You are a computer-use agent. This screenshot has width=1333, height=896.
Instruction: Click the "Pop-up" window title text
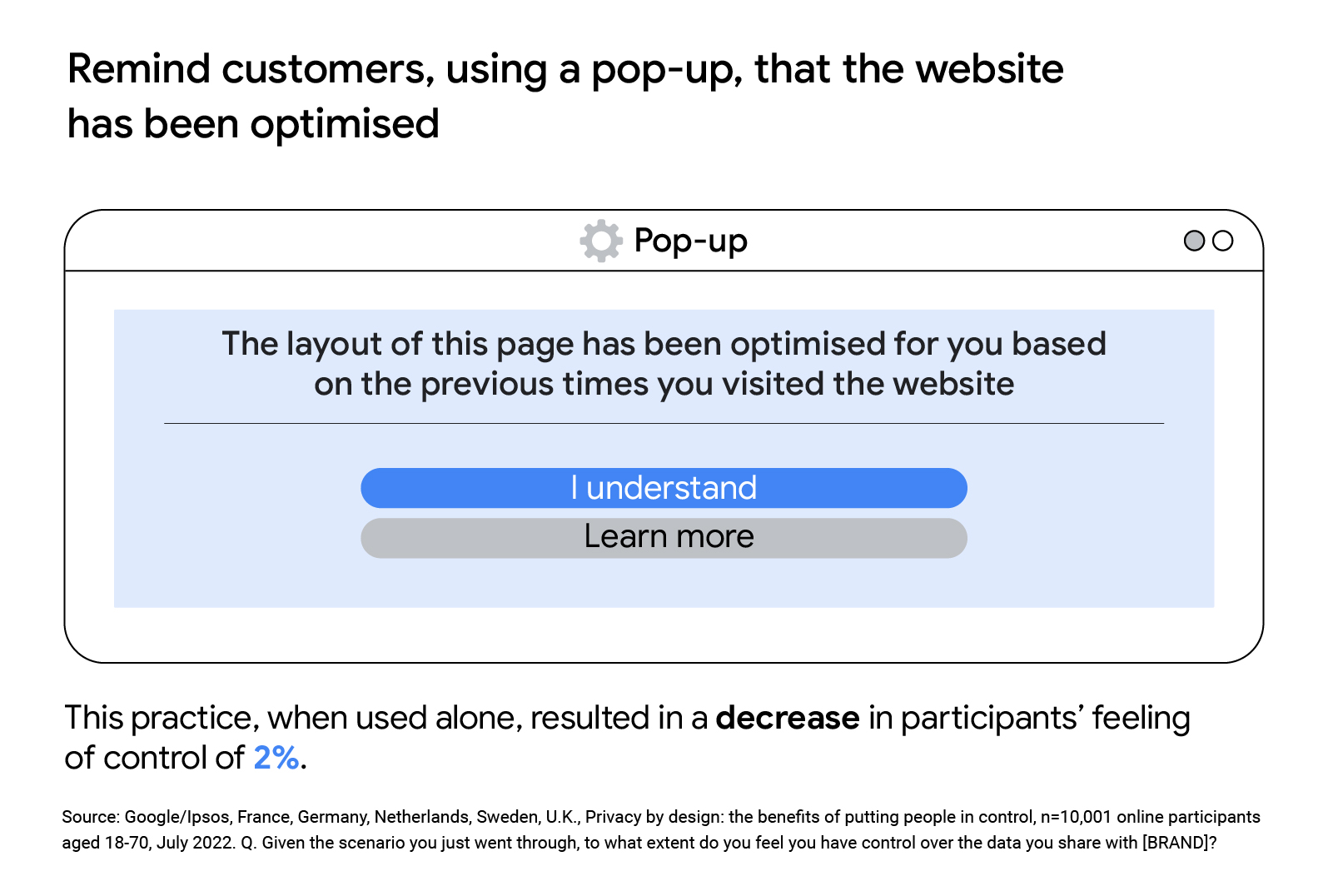[x=690, y=241]
